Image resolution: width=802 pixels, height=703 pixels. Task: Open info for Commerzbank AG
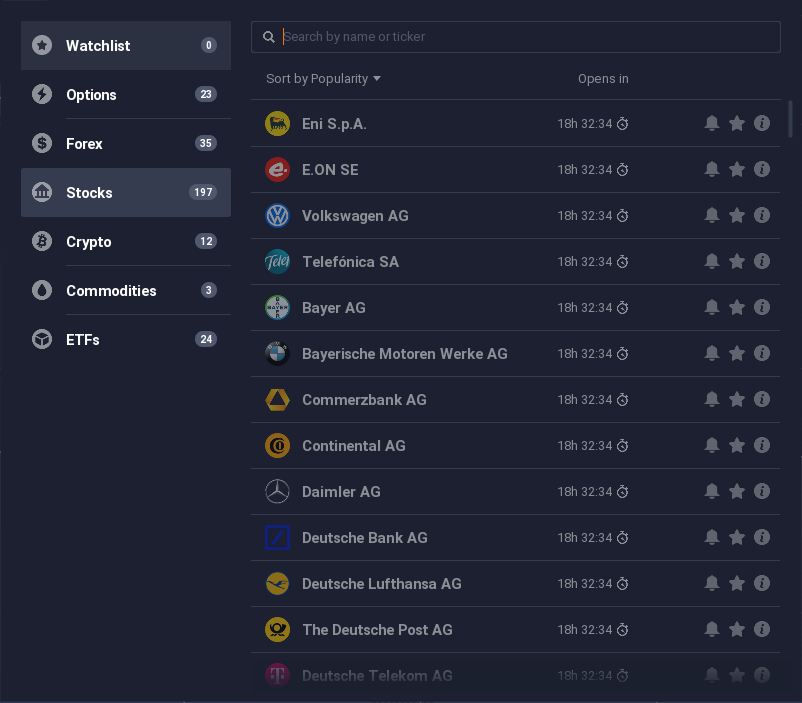[762, 399]
